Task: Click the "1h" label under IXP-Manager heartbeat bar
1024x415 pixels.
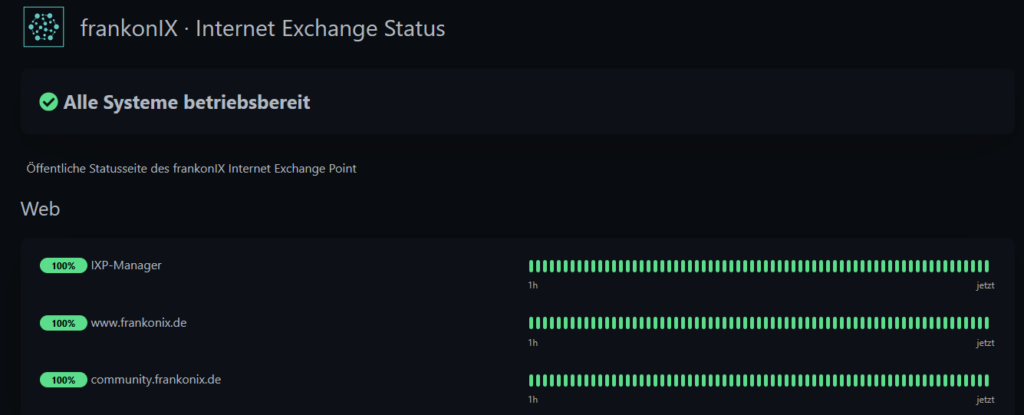Action: tap(533, 286)
